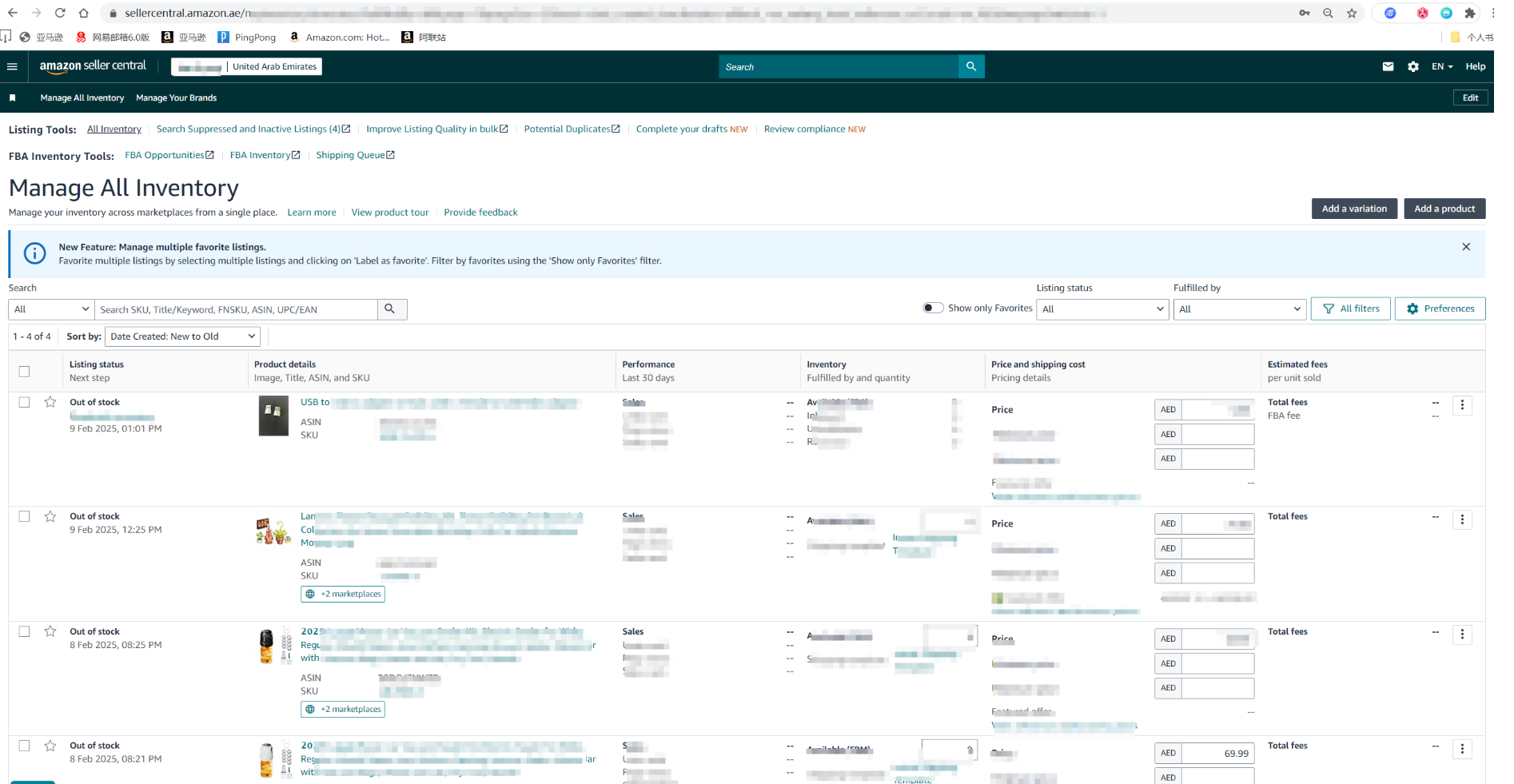The width and height of the screenshot is (1514, 784).
Task: Check the select-all listings checkbox
Action: (x=24, y=371)
